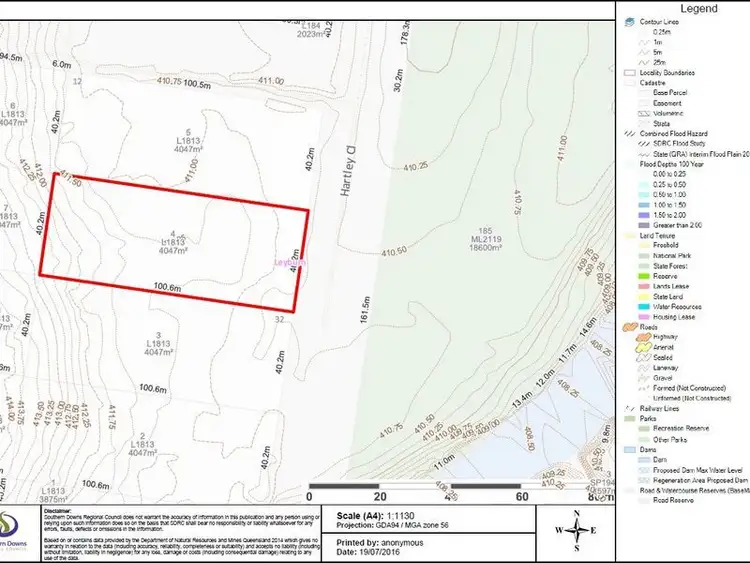Click the Roads group icon in legend
The image size is (750, 563).
point(628,326)
